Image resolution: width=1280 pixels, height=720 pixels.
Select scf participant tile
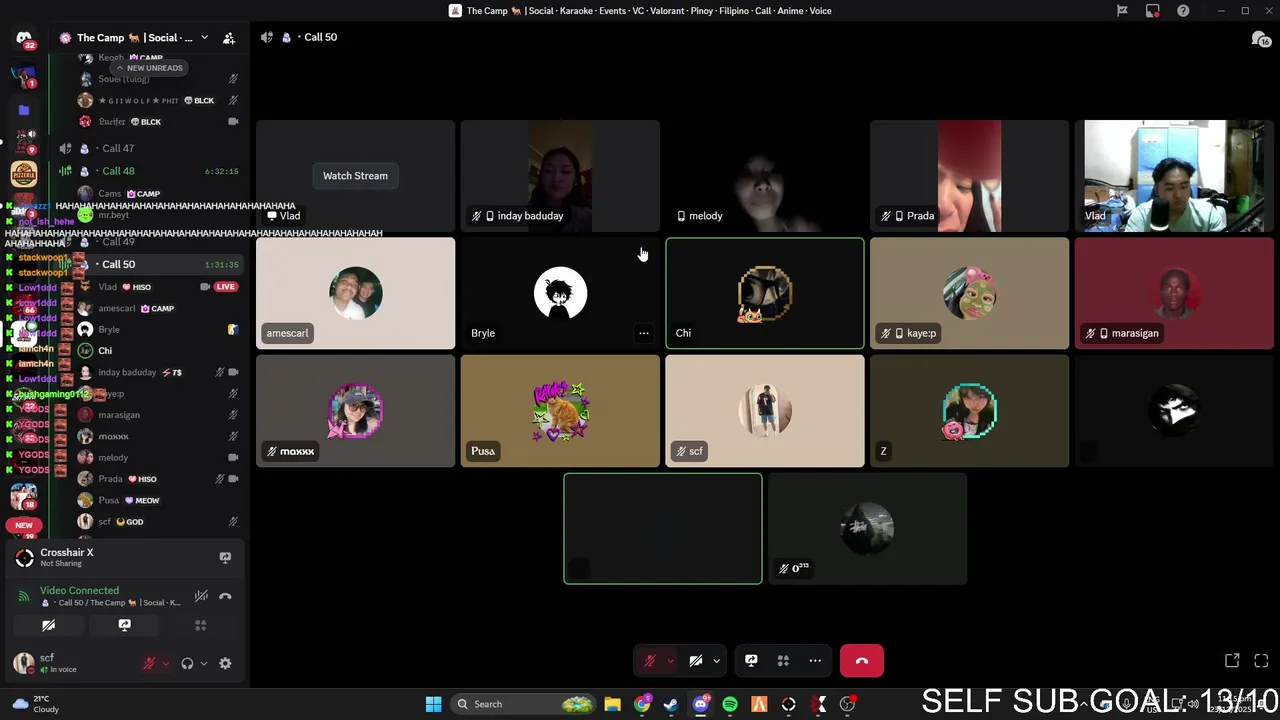[765, 411]
